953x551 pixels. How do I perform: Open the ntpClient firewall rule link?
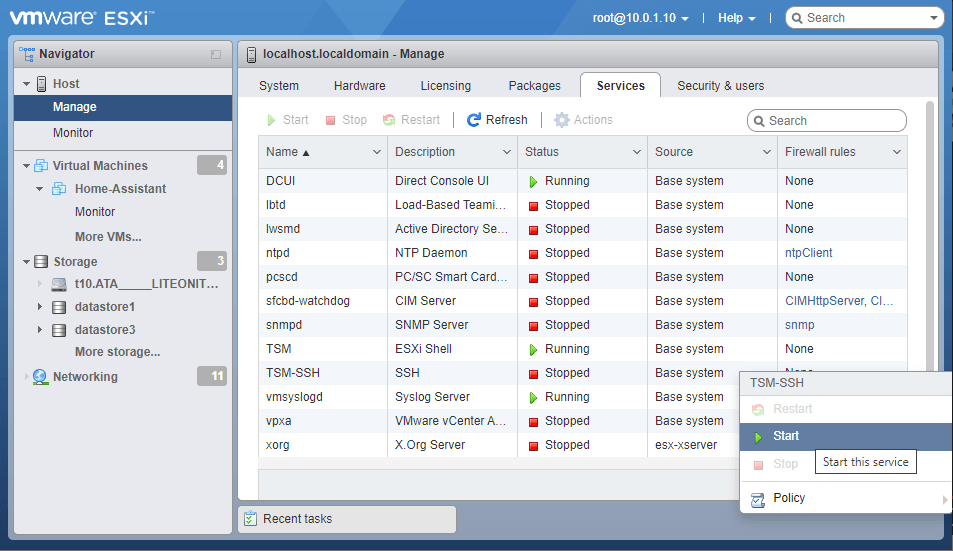coord(808,253)
